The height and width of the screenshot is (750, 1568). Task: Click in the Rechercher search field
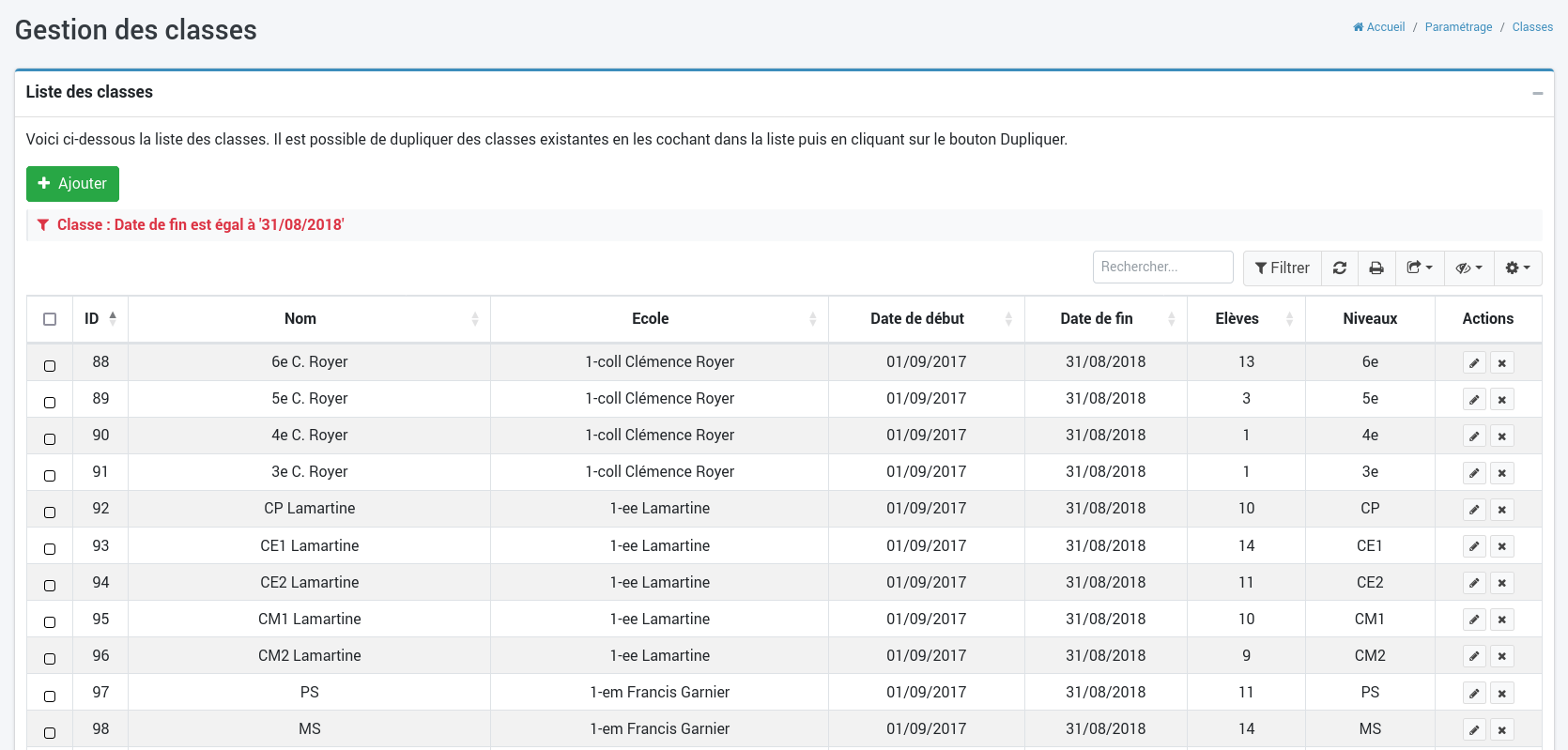[x=1162, y=268]
